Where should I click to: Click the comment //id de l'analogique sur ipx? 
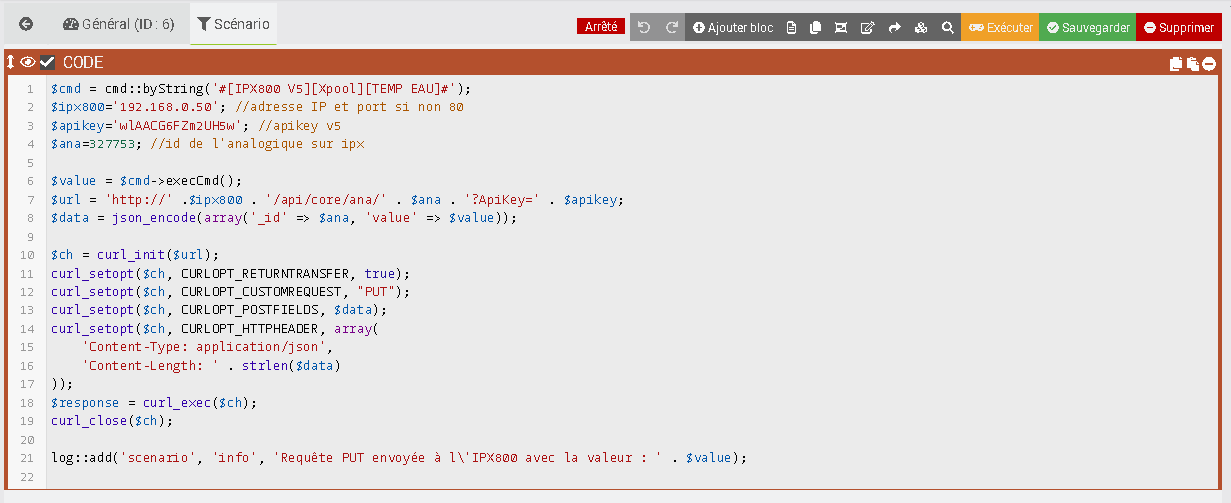257,144
